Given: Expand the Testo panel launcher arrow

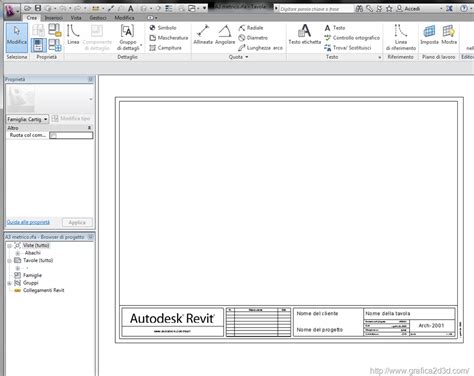Looking at the screenshot, I should click(380, 57).
